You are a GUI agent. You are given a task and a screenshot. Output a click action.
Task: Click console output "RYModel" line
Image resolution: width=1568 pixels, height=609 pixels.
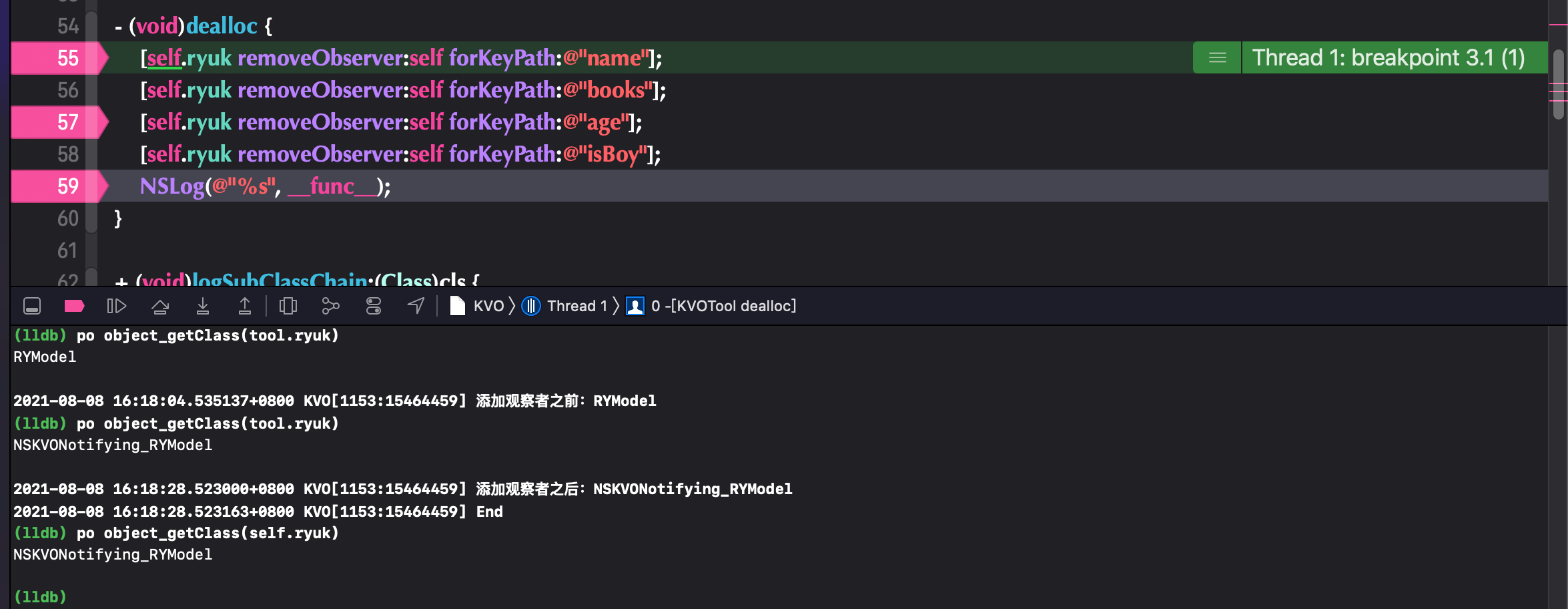45,357
